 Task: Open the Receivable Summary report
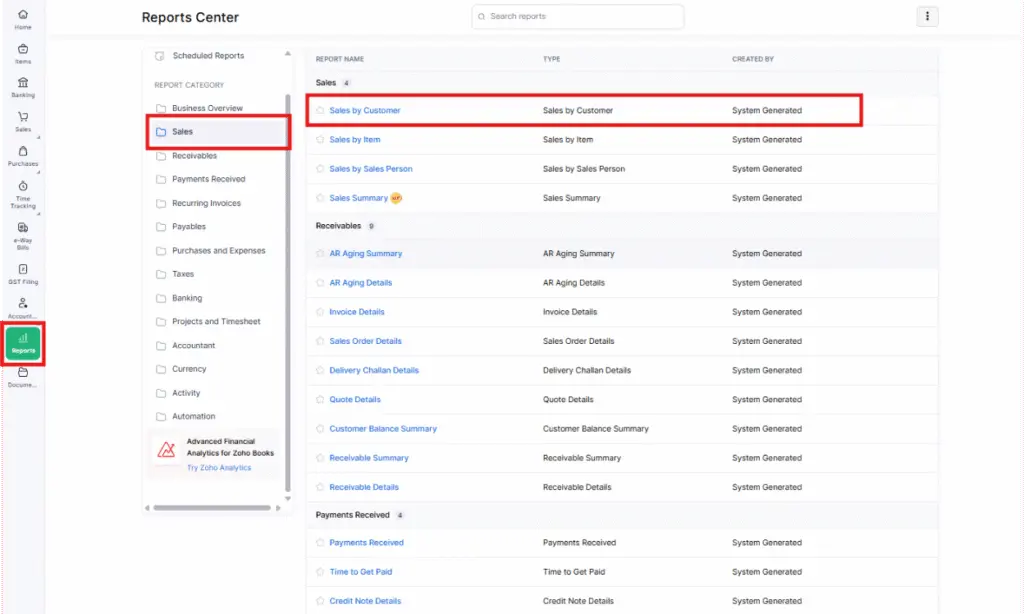(x=369, y=458)
